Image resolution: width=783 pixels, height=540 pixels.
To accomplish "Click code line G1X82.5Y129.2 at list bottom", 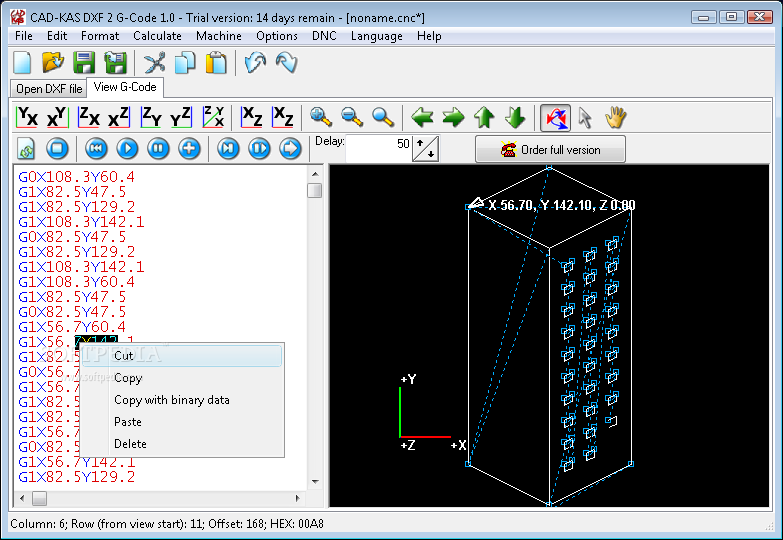I will tap(76, 477).
